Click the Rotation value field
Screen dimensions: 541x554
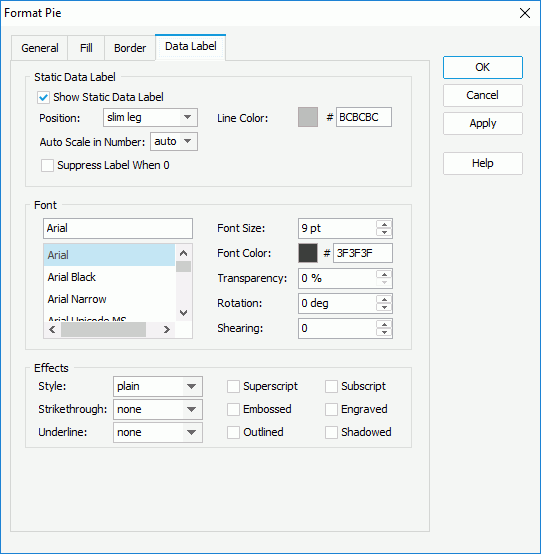click(337, 303)
